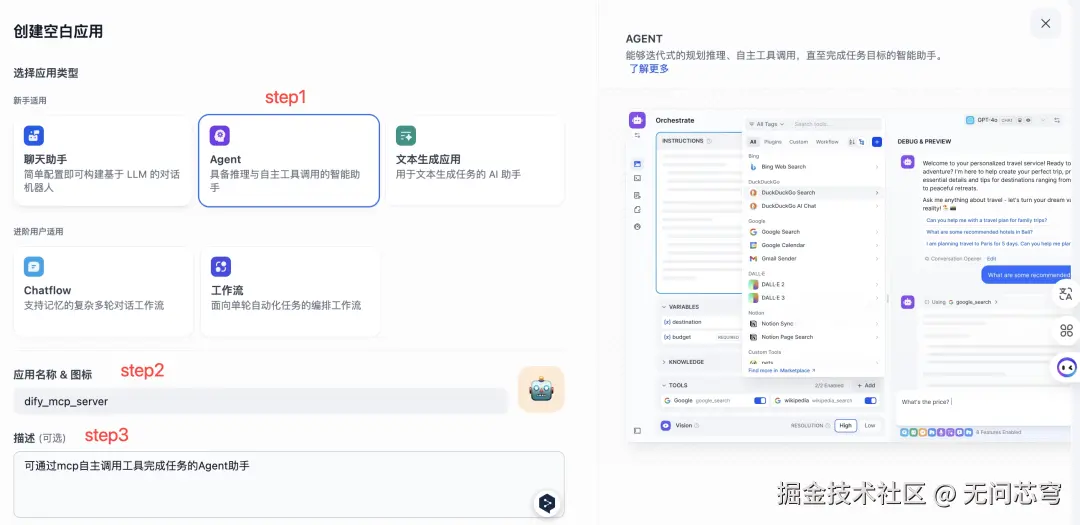This screenshot has height=525, width=1080.
Task: Click the switch arrows under the robot icon
Action: pos(637,136)
